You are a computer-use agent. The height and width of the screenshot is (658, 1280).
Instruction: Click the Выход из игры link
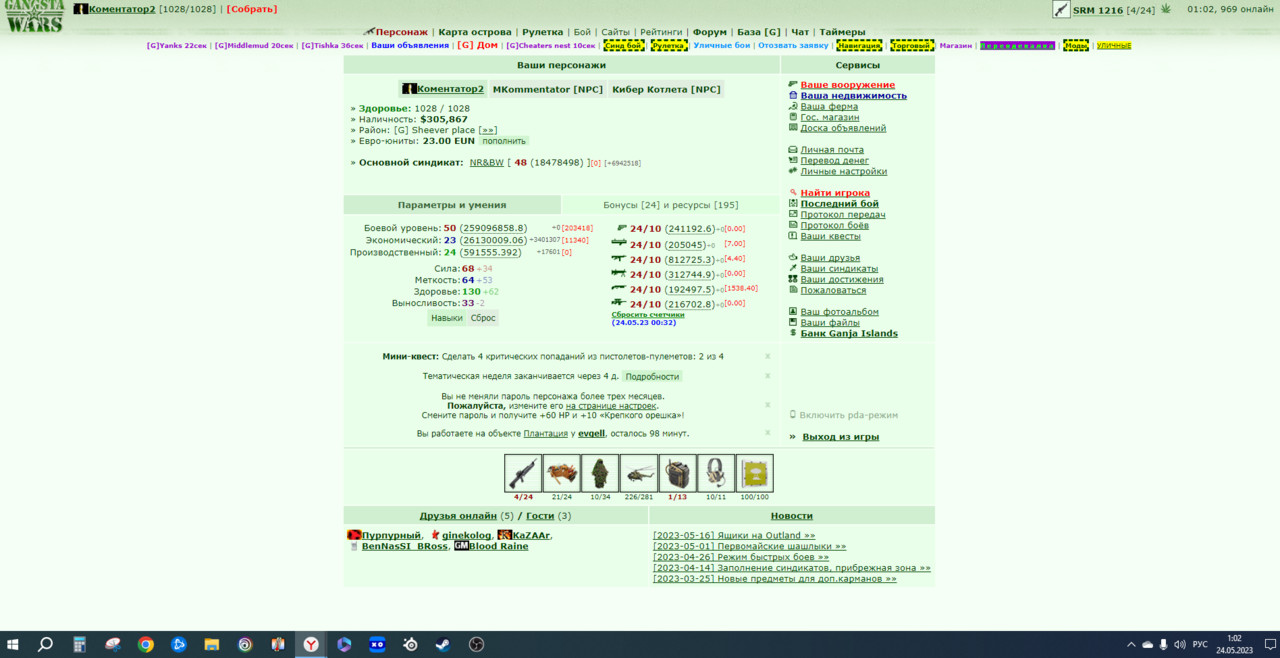pos(841,437)
